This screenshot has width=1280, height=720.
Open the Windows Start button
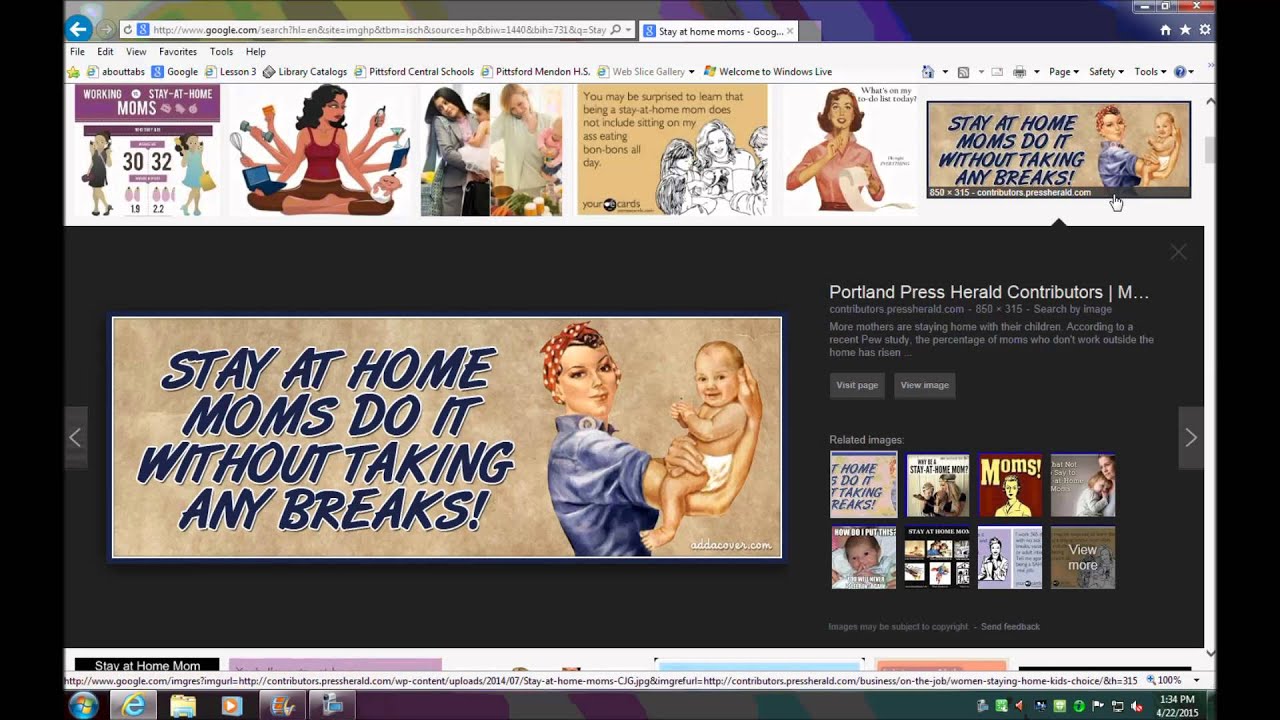tap(83, 705)
